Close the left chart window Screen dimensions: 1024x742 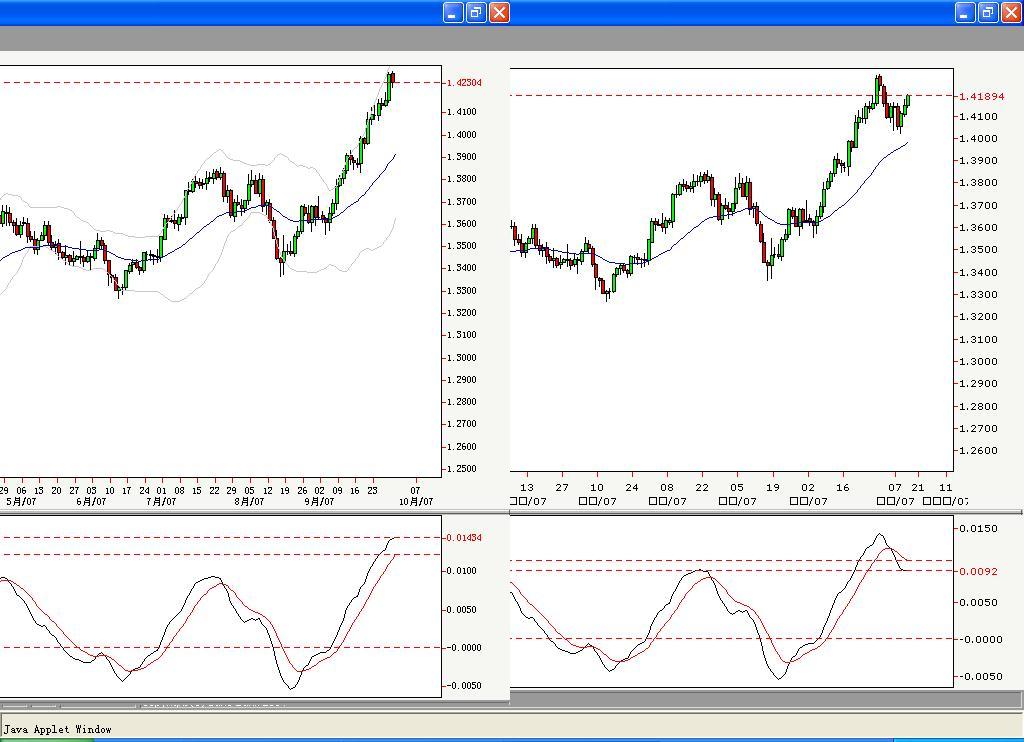(x=500, y=12)
